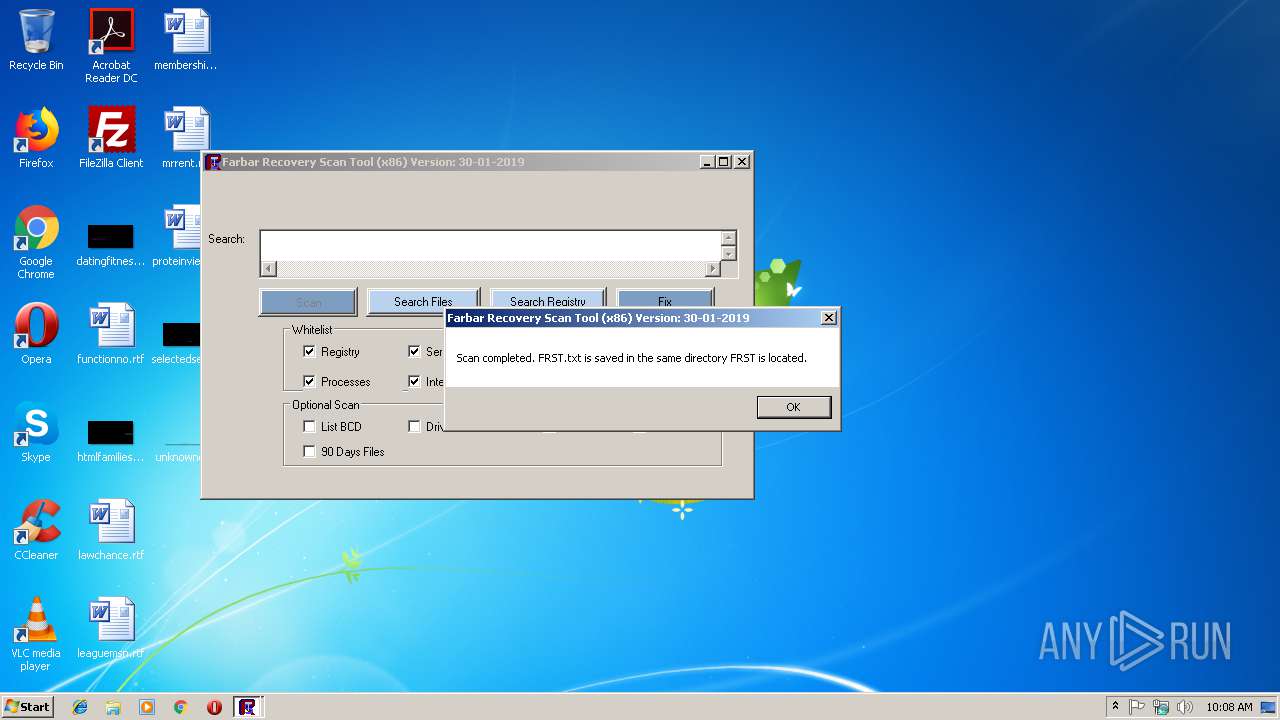Screen dimensions: 1280x720
Task: Open media player taskbar icon
Action: [147, 707]
